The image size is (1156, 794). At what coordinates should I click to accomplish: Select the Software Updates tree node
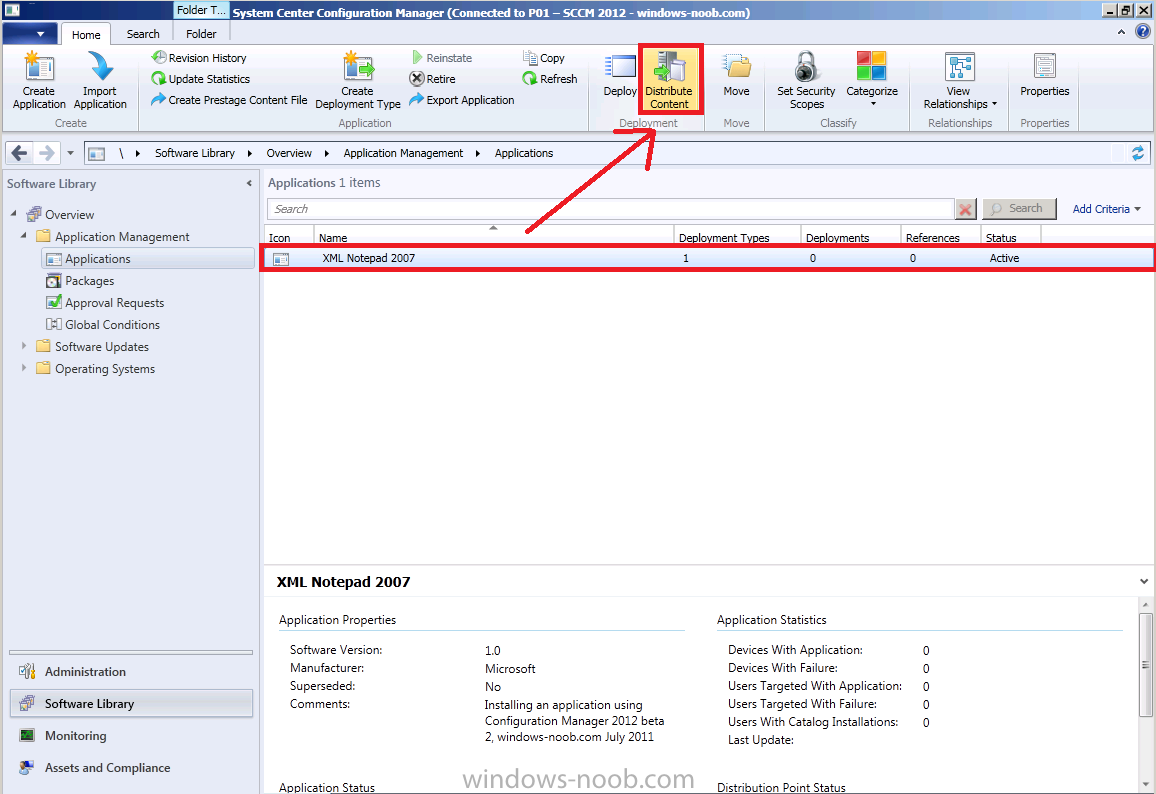102,346
